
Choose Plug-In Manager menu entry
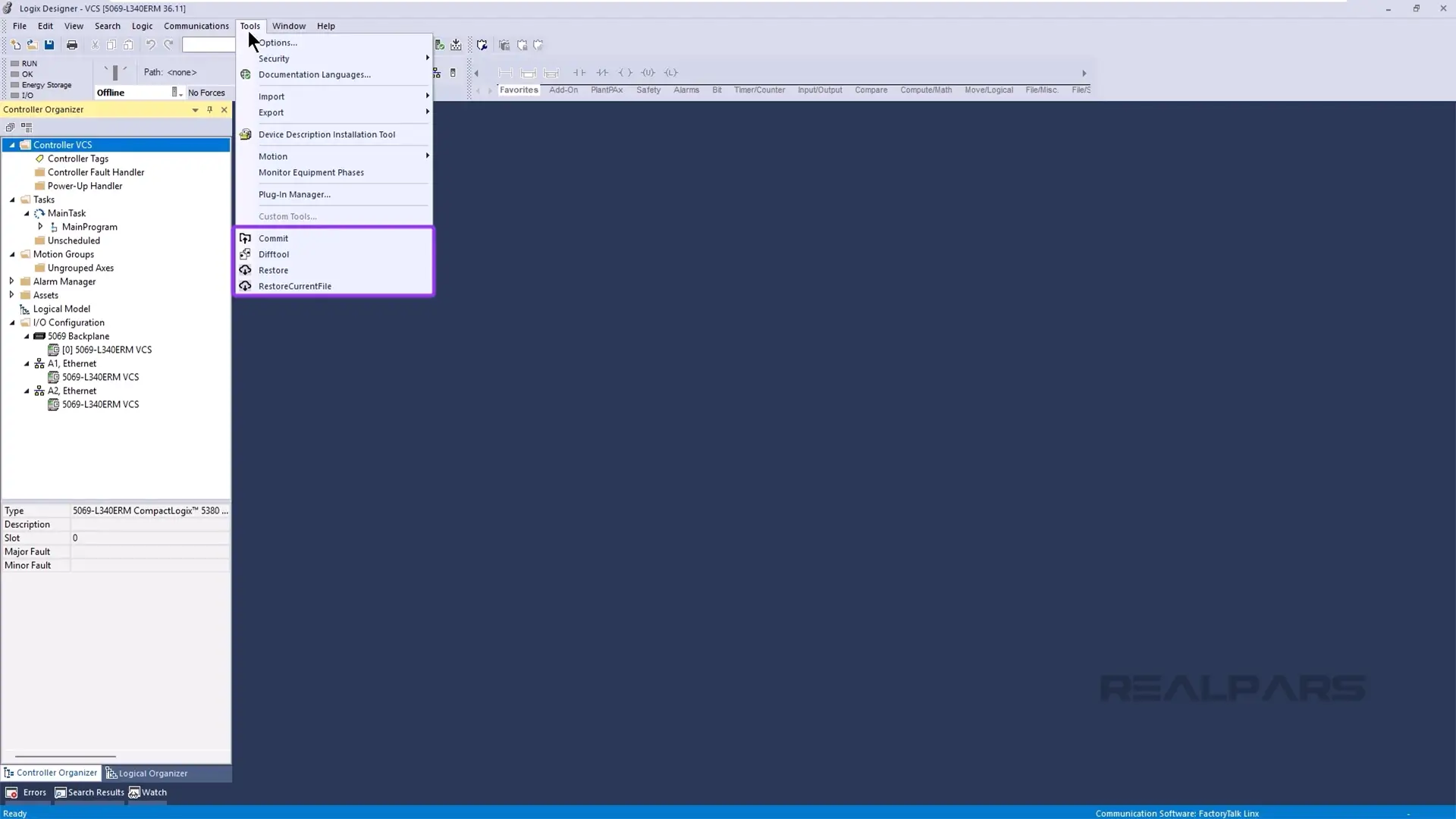tap(294, 194)
